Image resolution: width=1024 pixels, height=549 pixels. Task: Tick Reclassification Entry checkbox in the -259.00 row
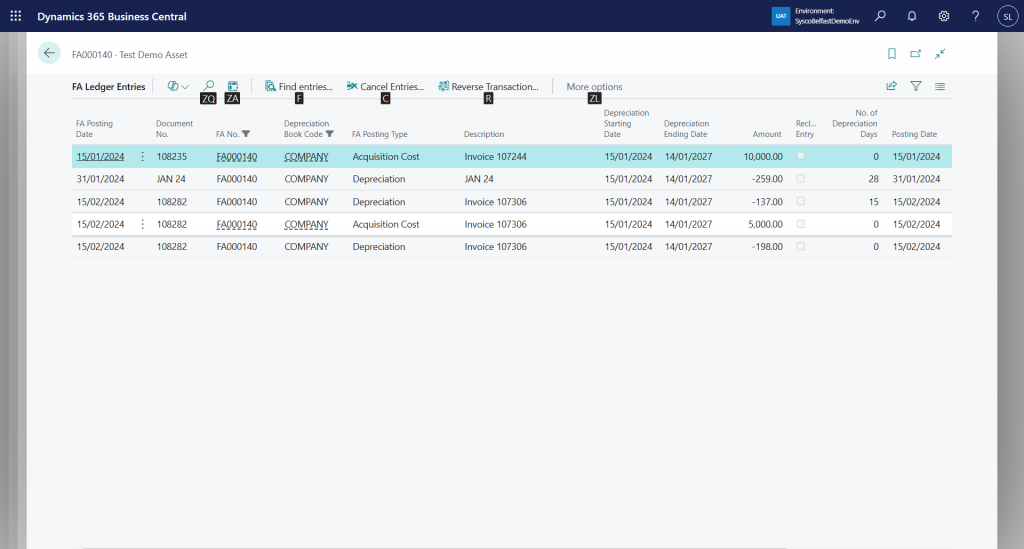point(800,179)
